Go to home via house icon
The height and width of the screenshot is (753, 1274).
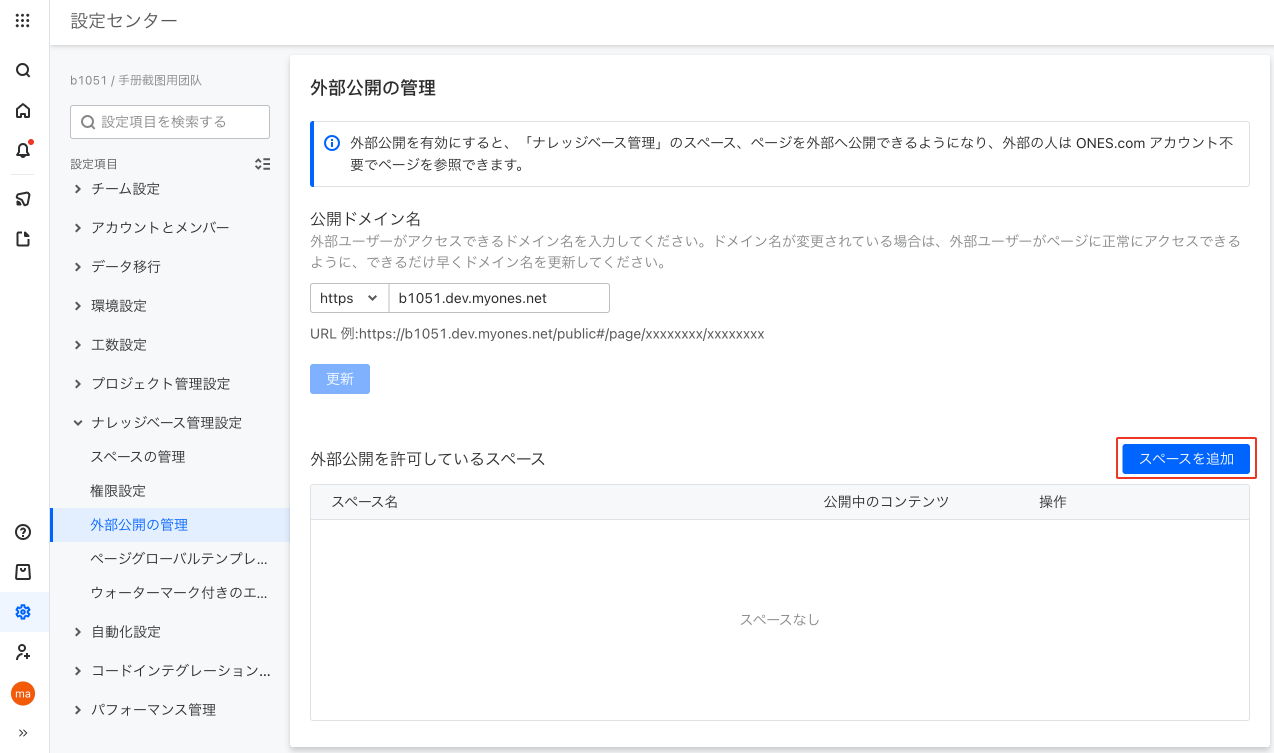point(23,111)
